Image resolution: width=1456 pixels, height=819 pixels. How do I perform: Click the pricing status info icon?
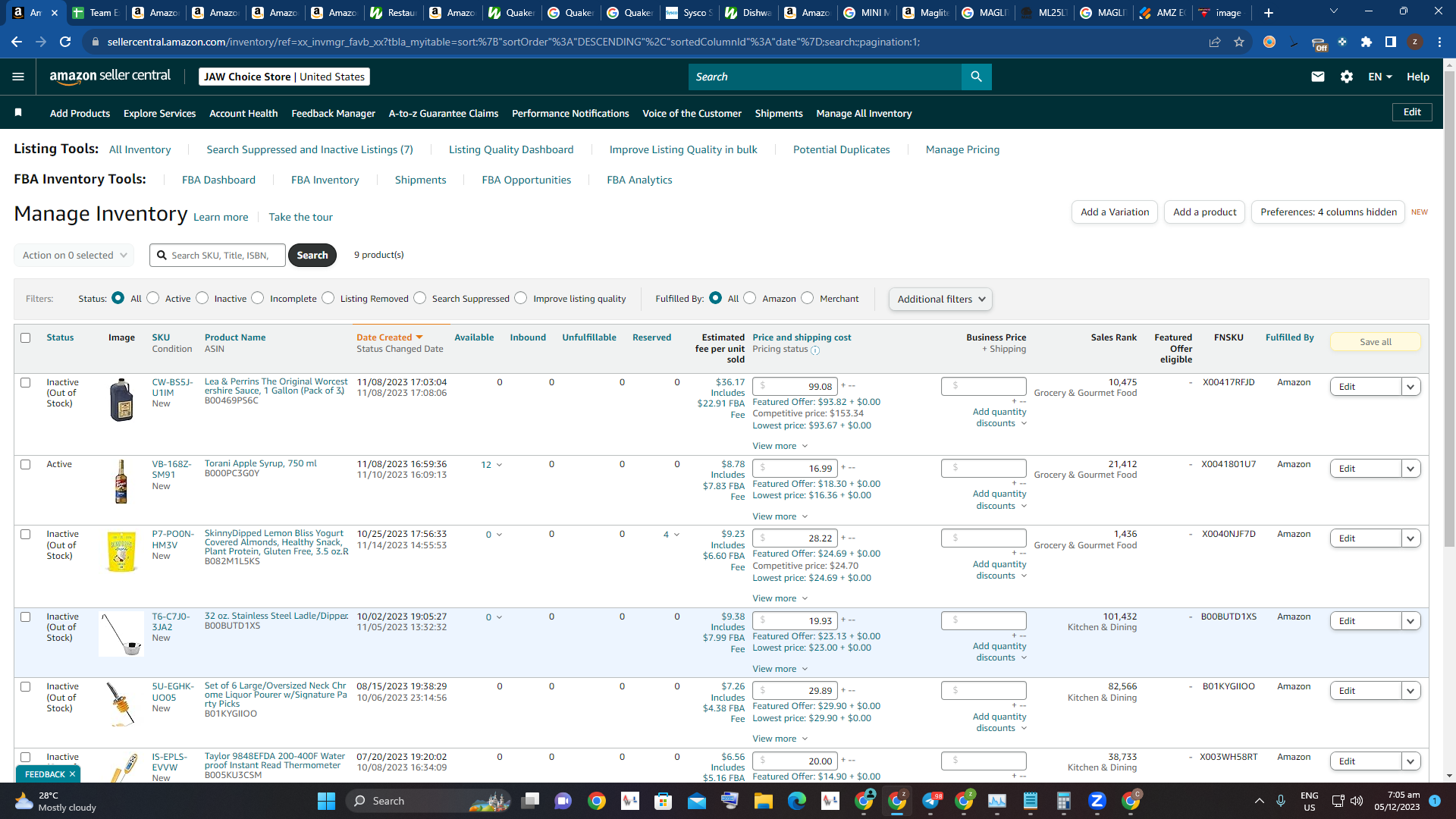815,350
